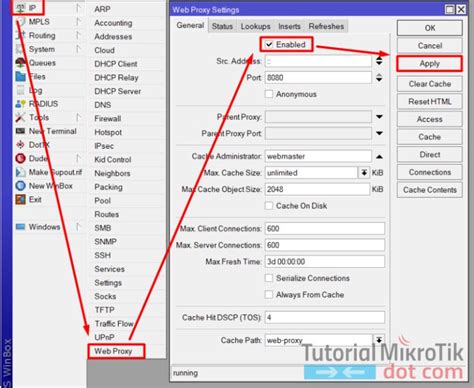Click the Cancel button

click(430, 46)
